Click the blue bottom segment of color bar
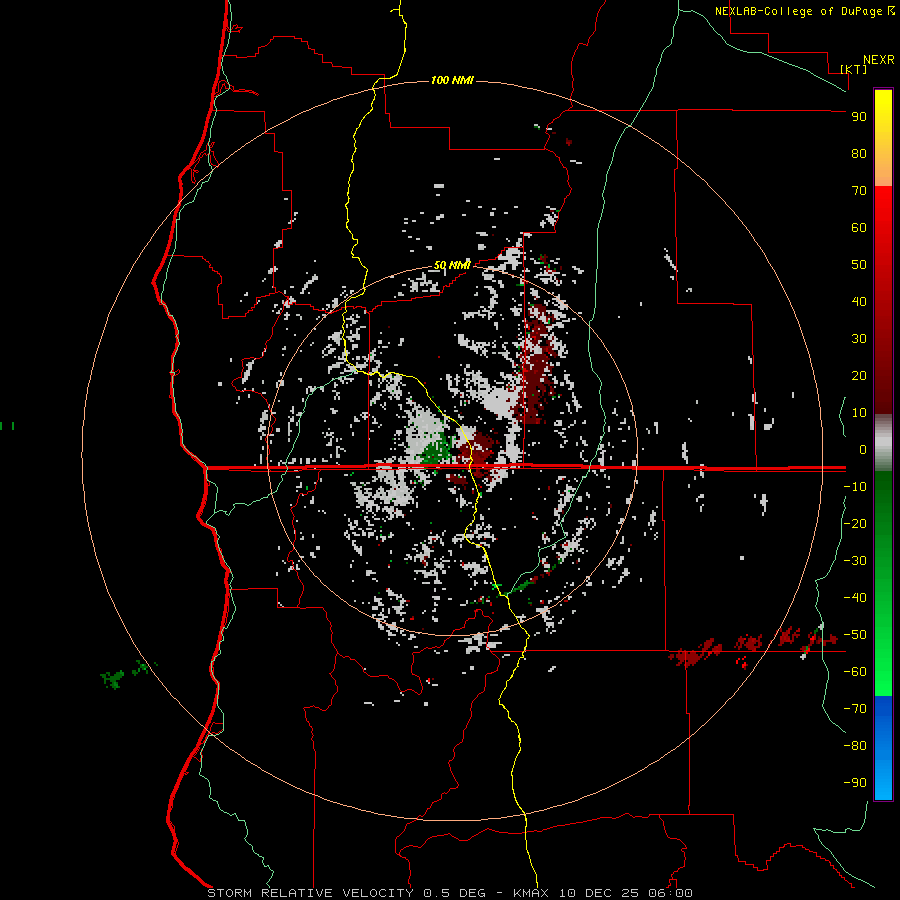Image resolution: width=900 pixels, height=900 pixels. pos(883,748)
